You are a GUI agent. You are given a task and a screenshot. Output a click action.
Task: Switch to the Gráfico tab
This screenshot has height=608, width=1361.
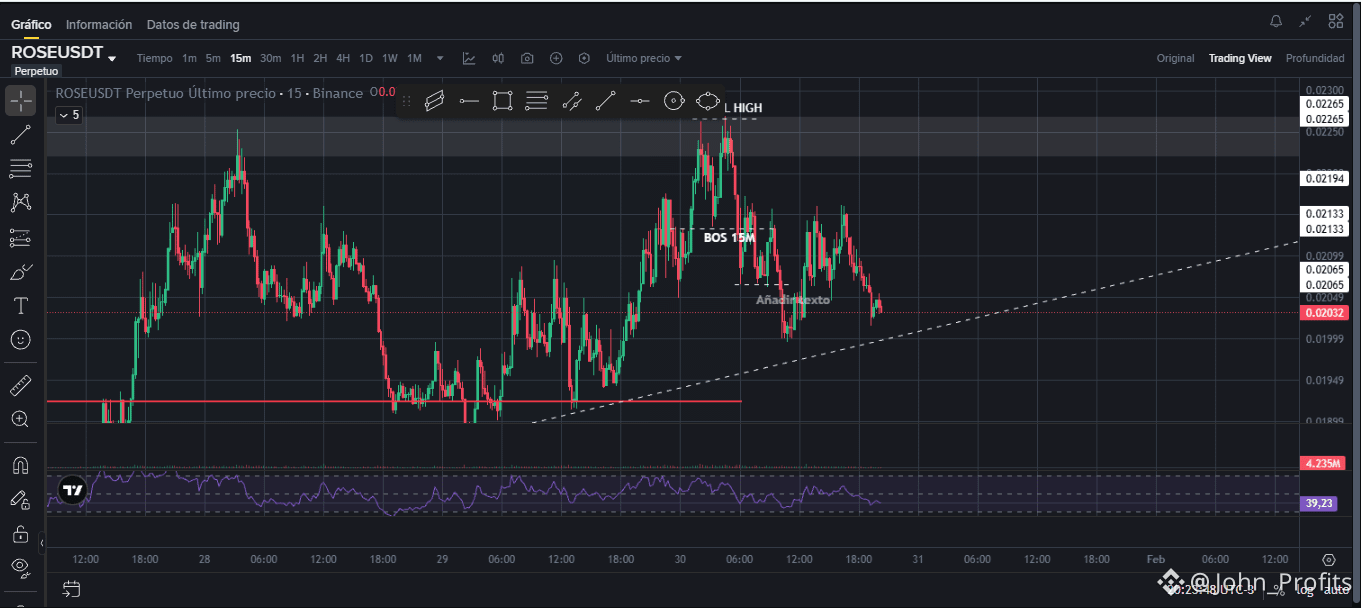(x=31, y=24)
